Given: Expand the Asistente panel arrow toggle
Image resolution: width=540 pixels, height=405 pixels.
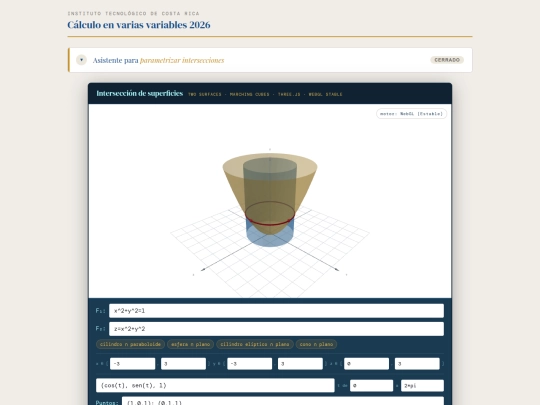Looking at the screenshot, I should point(81,60).
